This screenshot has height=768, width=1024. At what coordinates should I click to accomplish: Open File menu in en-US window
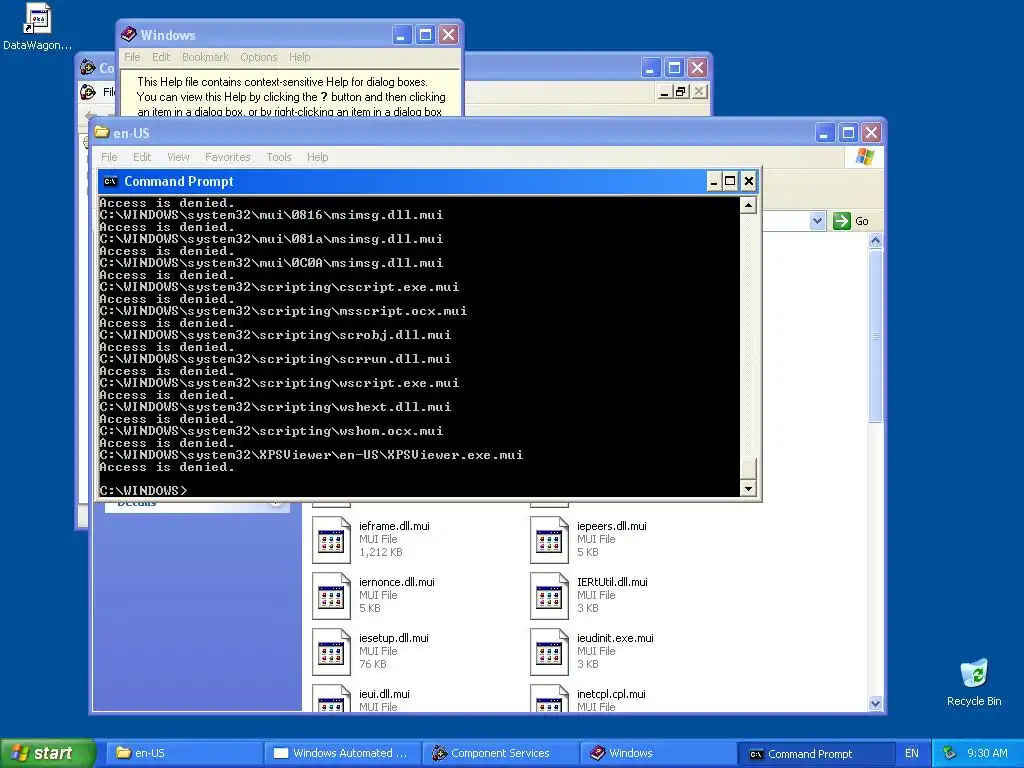click(x=109, y=157)
